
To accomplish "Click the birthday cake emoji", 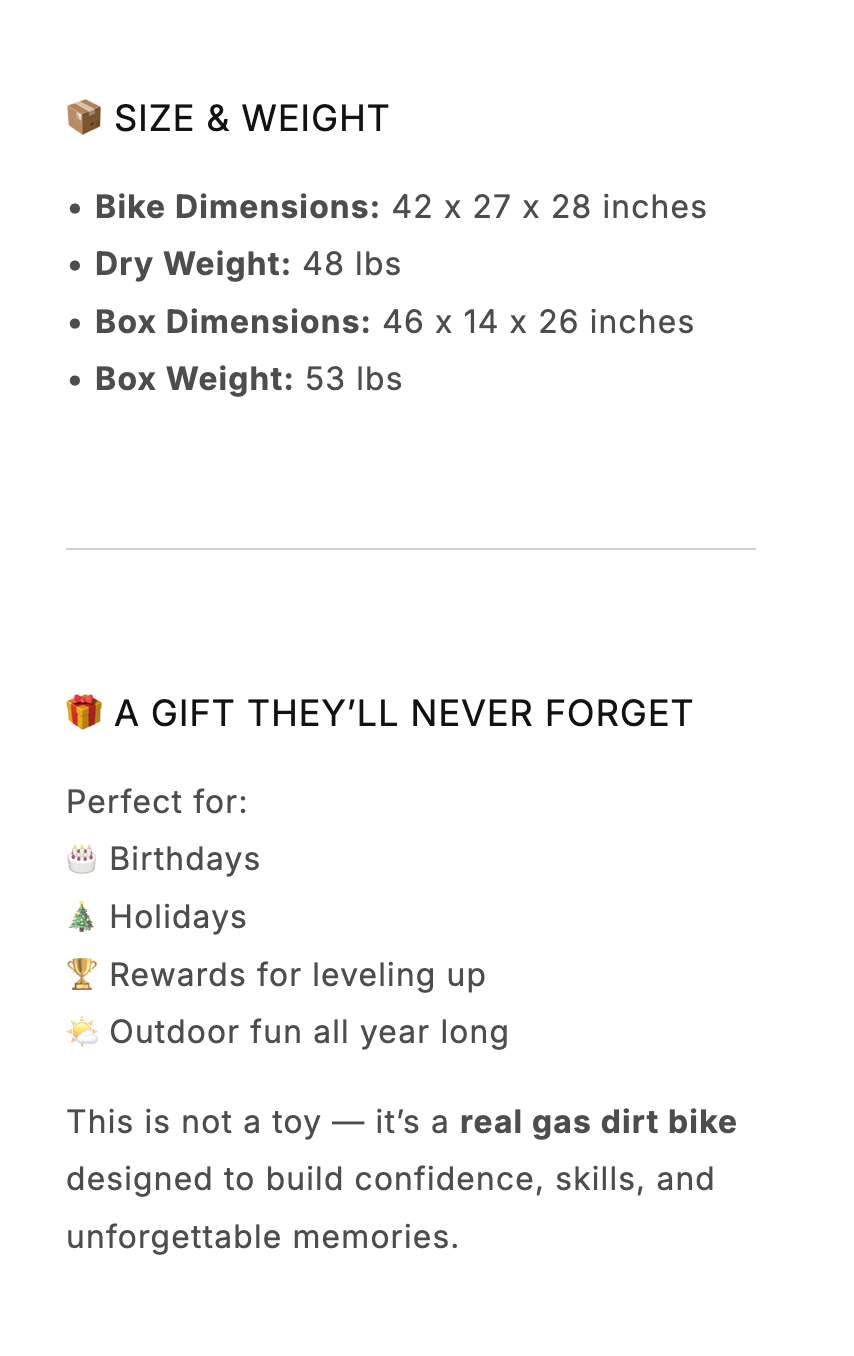I will [x=82, y=858].
